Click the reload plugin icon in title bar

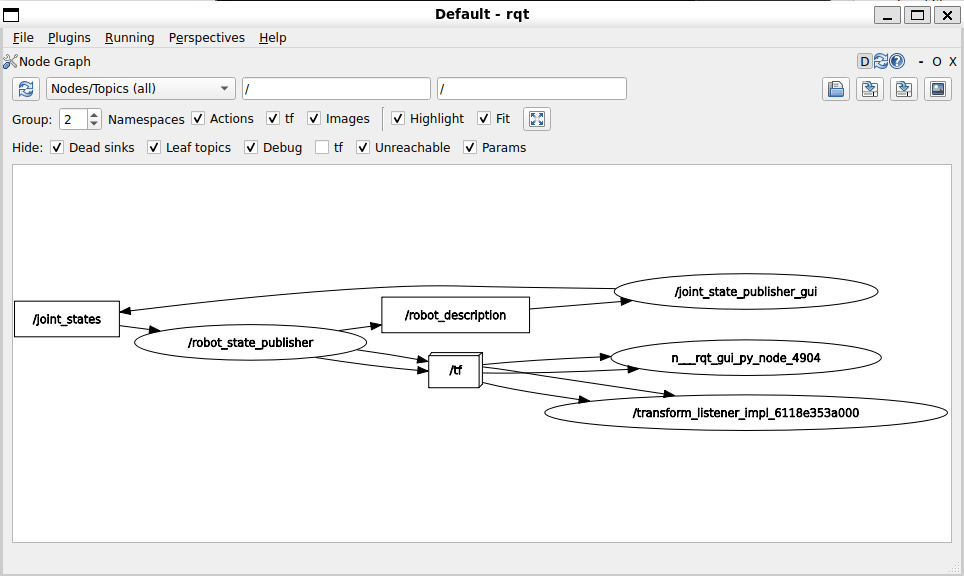tap(881, 61)
